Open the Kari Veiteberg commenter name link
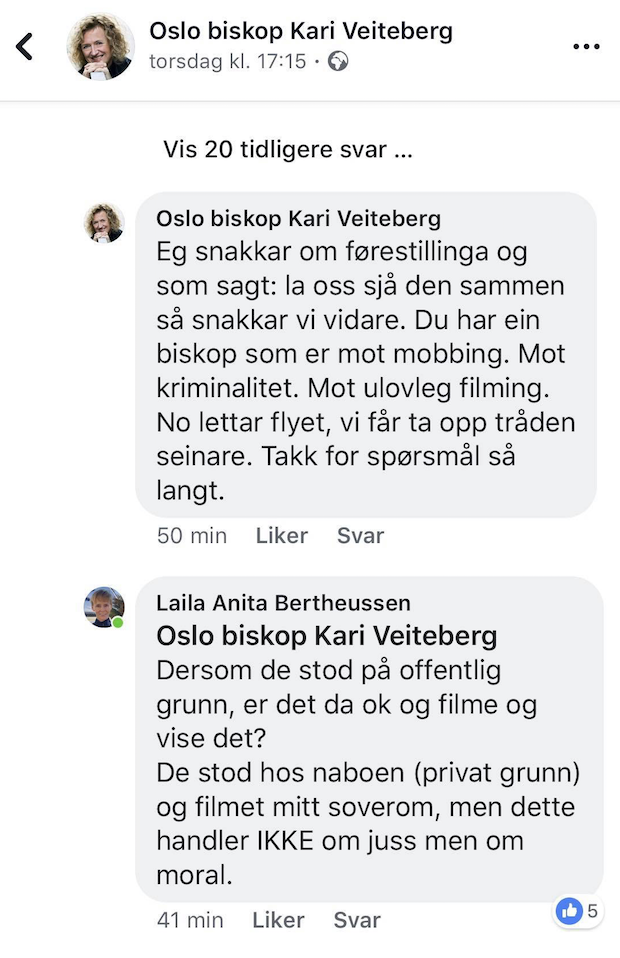Viewport: 620px width, 958px height. (298, 219)
